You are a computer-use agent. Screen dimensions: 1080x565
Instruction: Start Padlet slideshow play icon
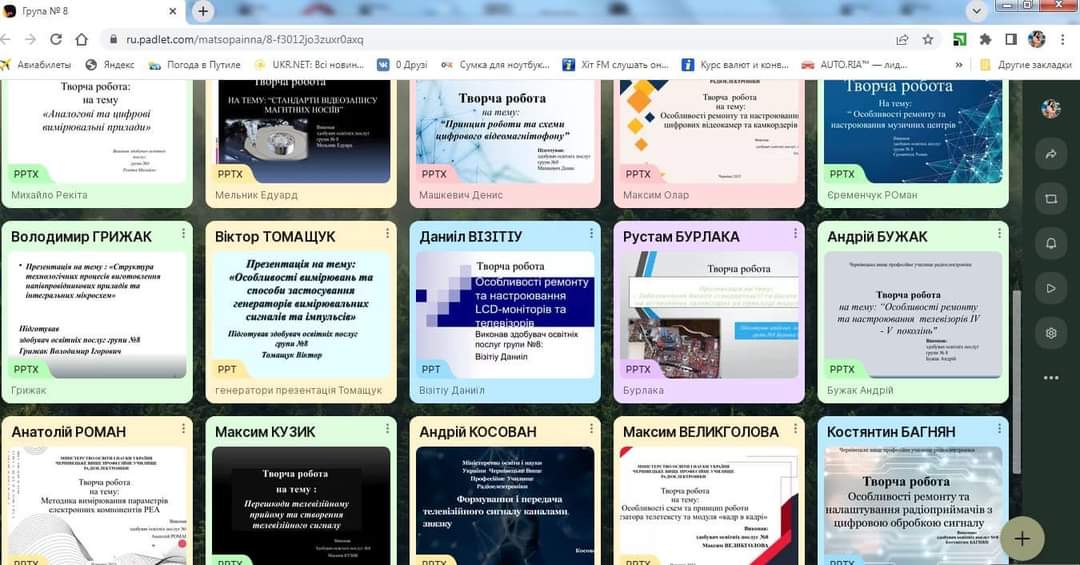coord(1050,288)
